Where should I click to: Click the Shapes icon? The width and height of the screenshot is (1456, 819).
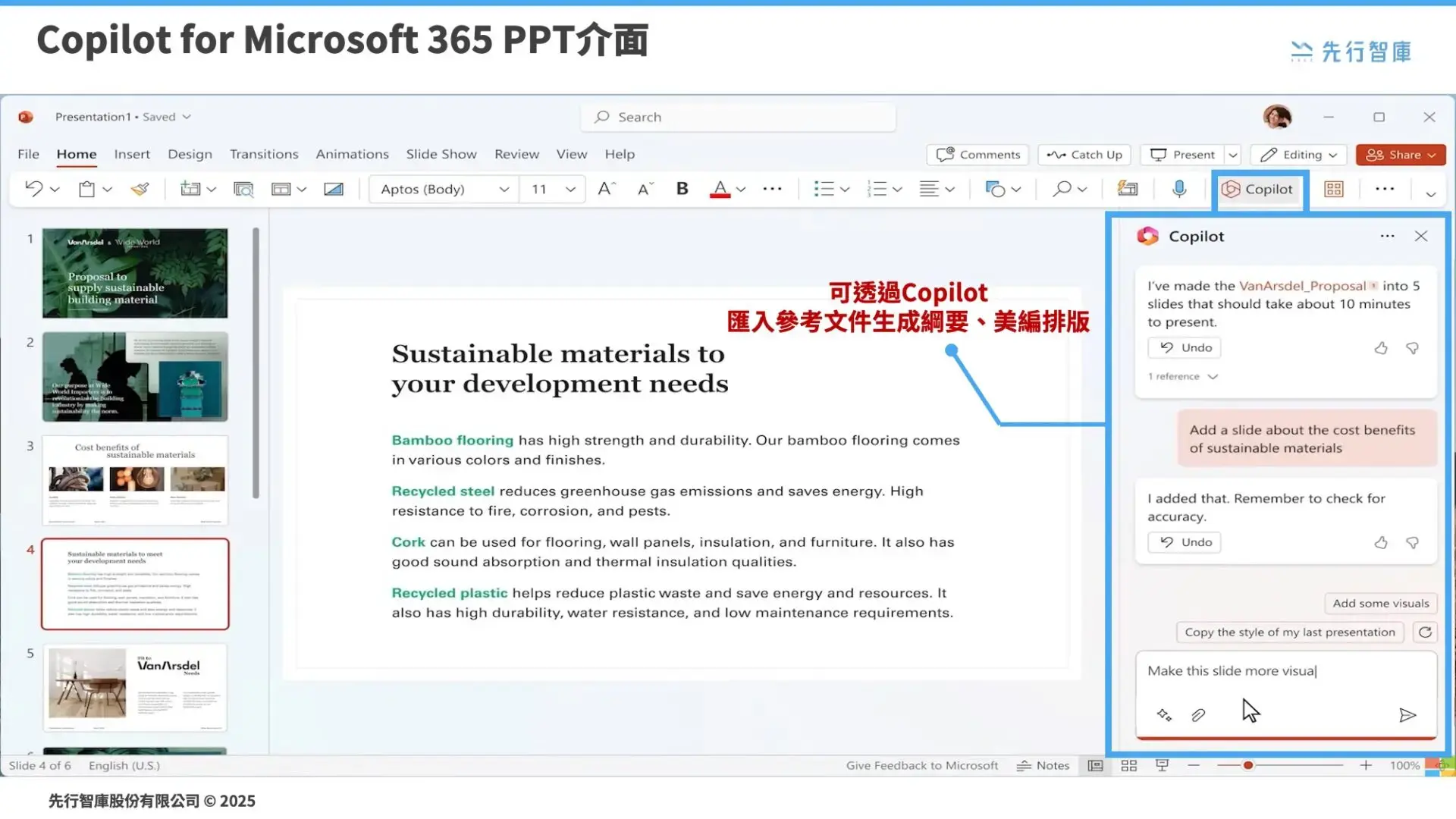pos(995,189)
